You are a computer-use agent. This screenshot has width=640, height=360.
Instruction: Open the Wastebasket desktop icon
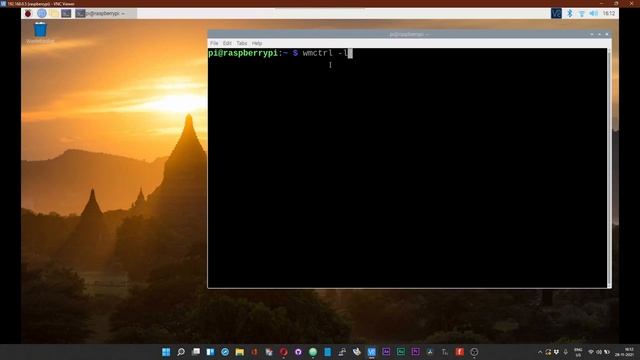[40, 33]
